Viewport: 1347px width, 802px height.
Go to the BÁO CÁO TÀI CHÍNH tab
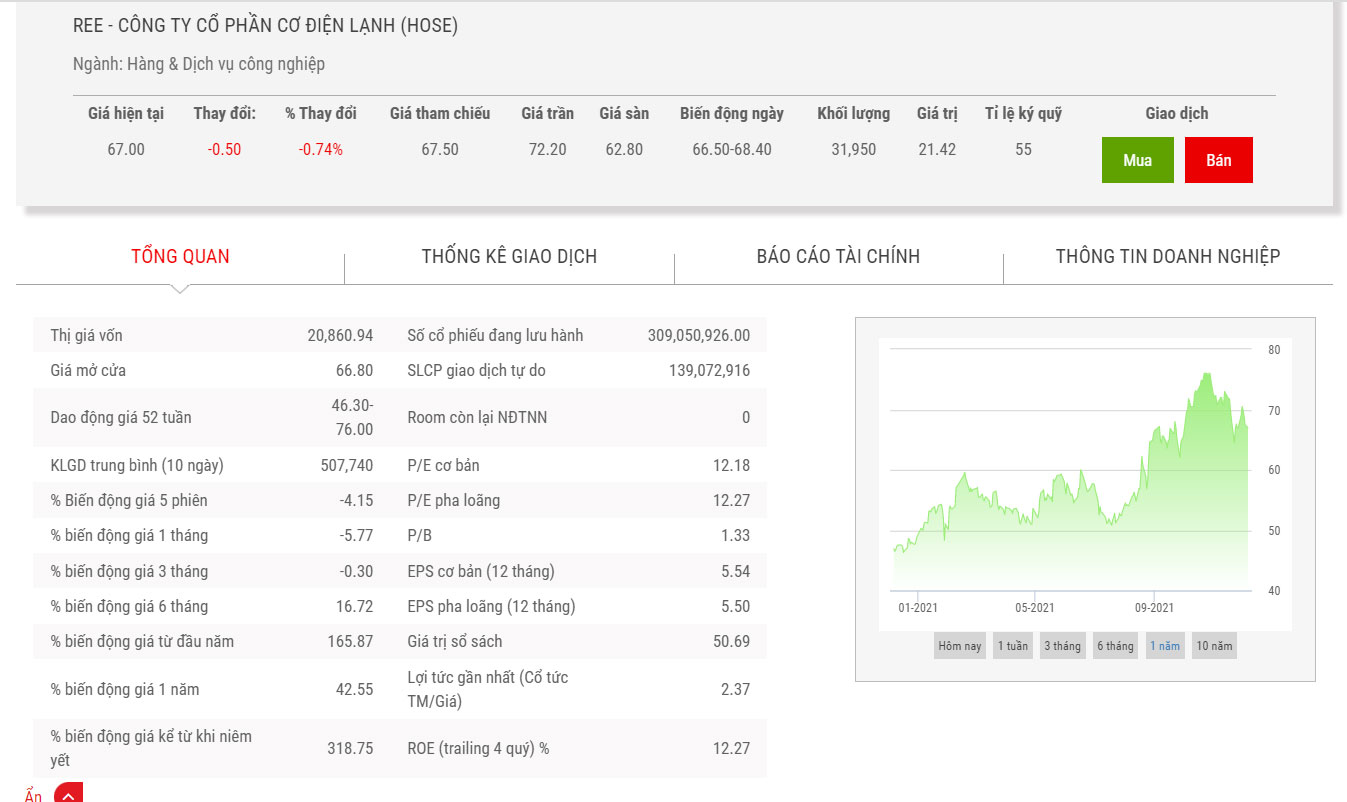838,256
